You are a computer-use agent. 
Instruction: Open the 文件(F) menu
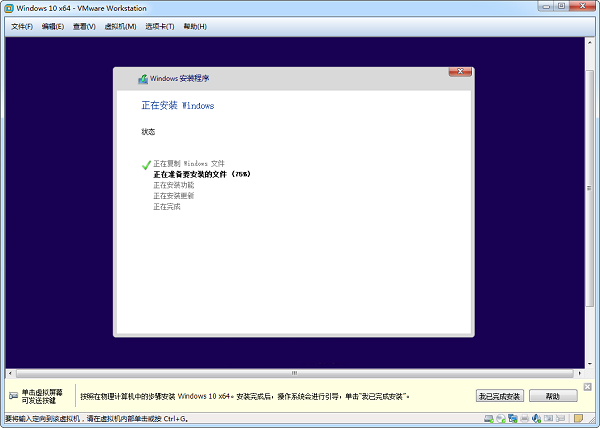click(22, 26)
